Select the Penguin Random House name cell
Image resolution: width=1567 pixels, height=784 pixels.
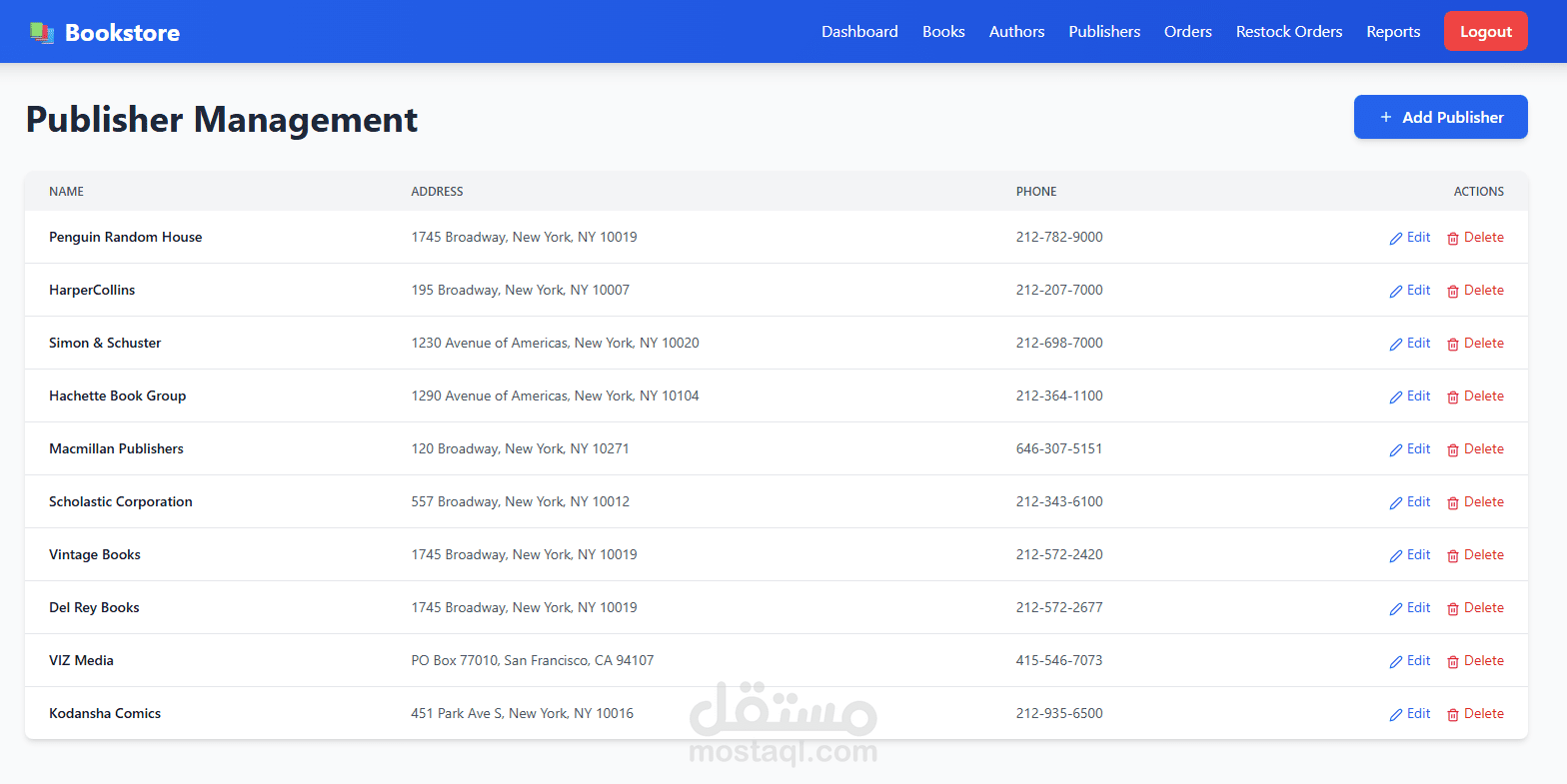click(125, 237)
